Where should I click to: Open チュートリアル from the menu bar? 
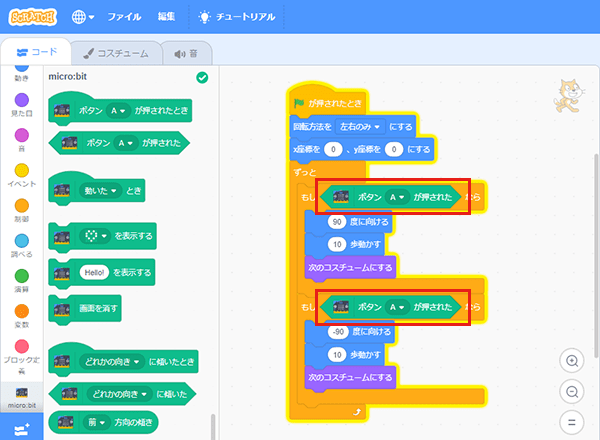(x=236, y=17)
